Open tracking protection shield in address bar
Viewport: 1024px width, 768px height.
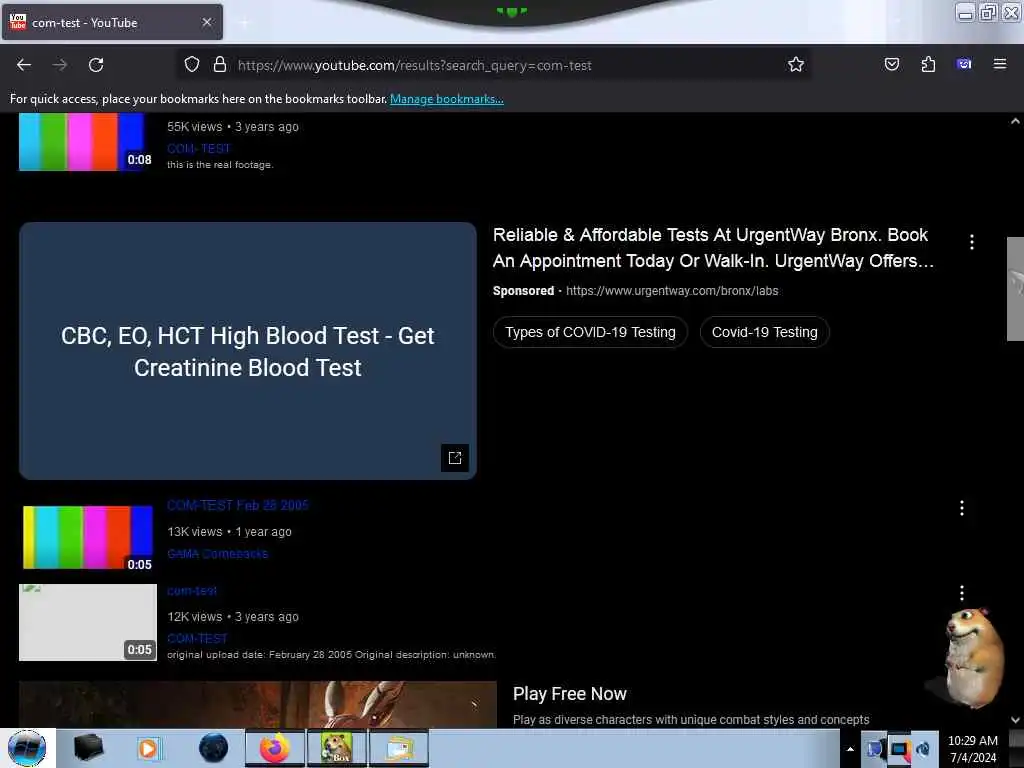[191, 65]
